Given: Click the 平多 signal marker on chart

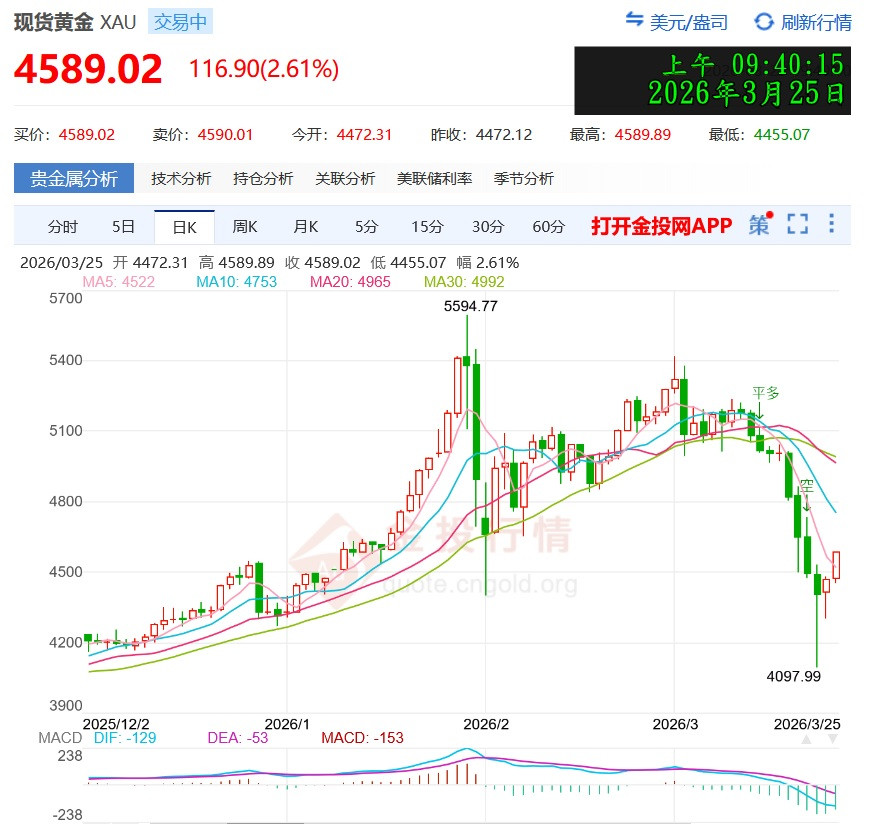Looking at the screenshot, I should point(765,394).
